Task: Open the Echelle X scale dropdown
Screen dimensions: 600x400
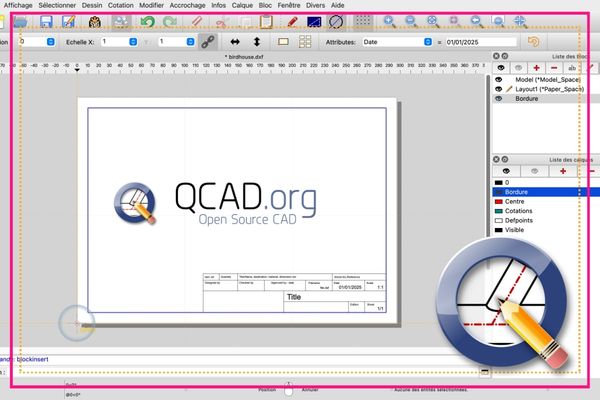Action: coord(133,42)
